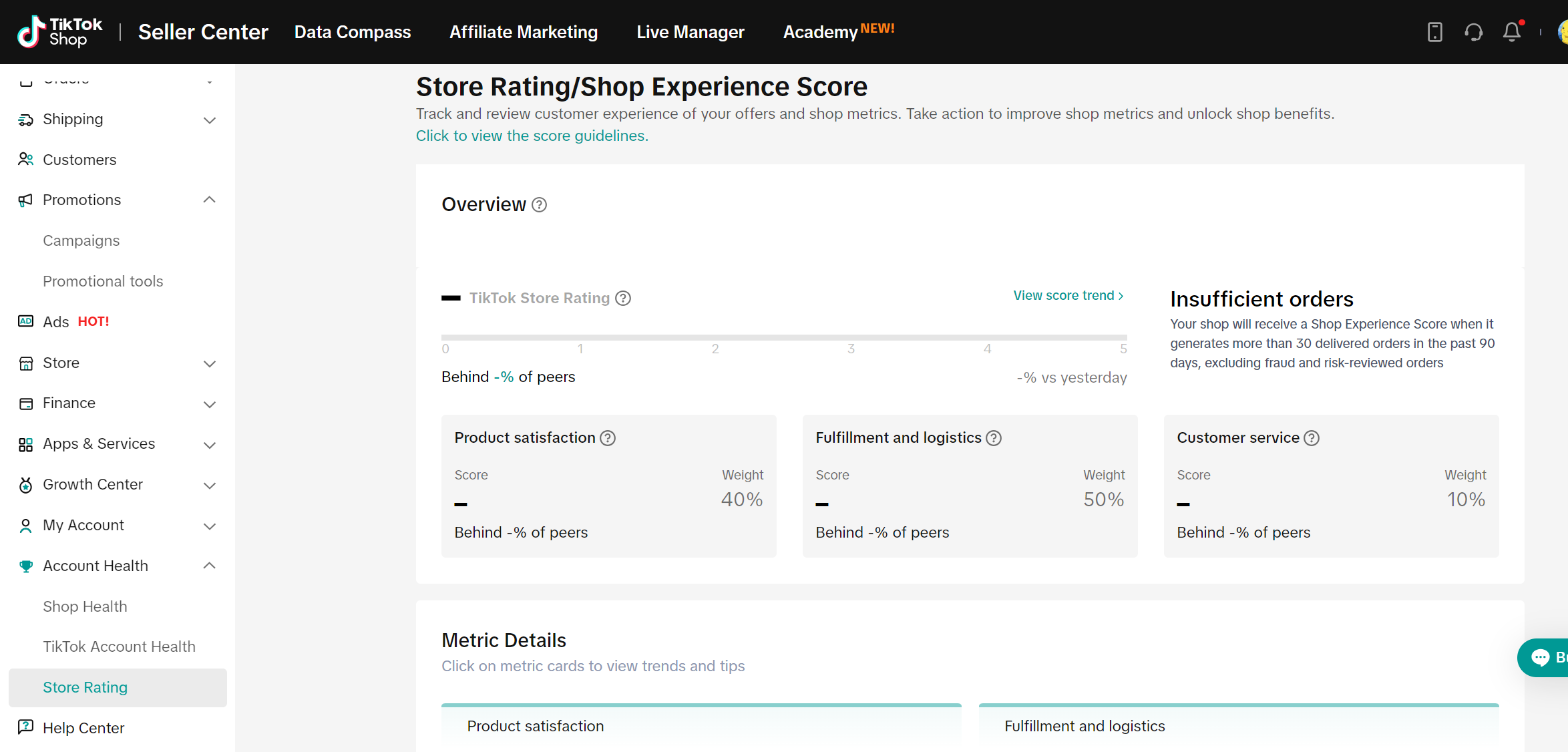Click the mobile phone icon in header
The width and height of the screenshot is (1568, 752).
[x=1434, y=32]
